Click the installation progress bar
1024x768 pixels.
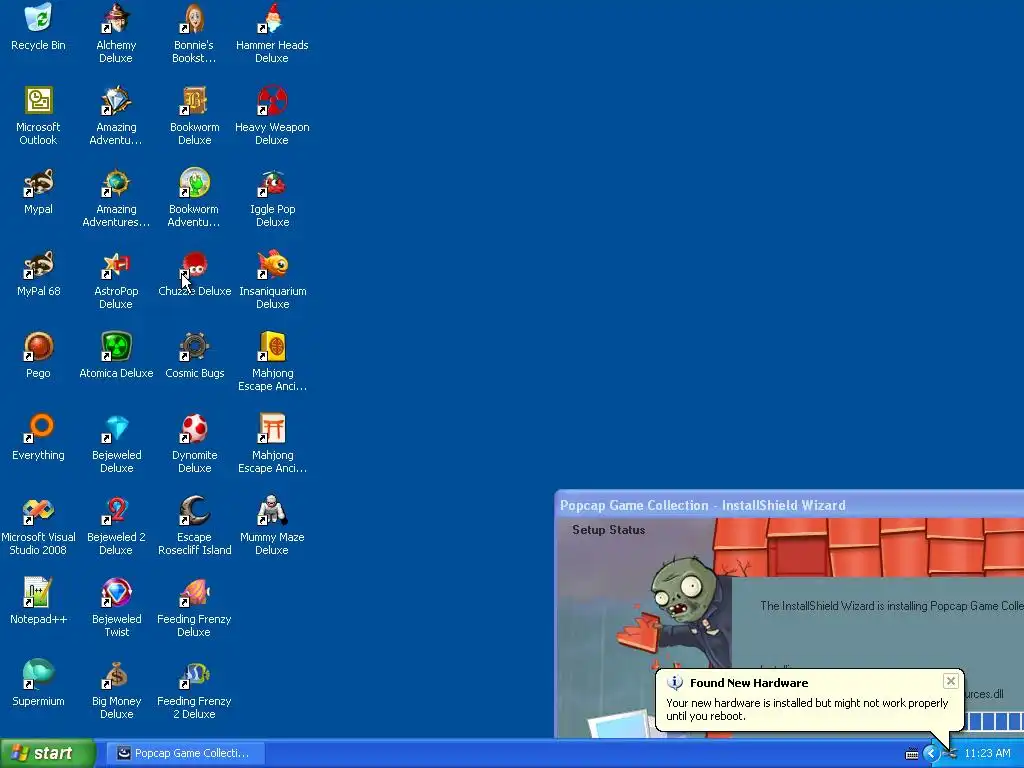tap(994, 721)
